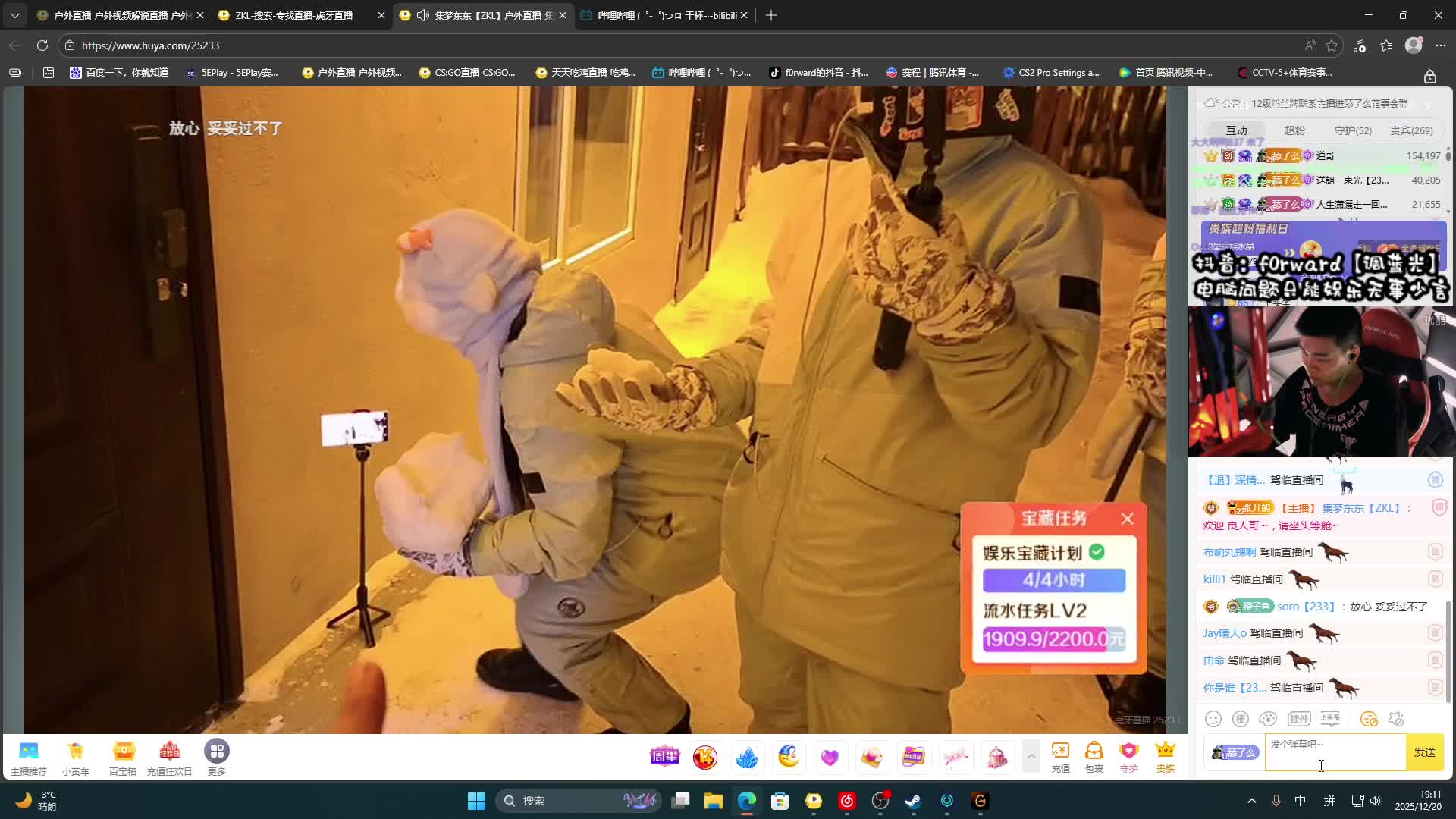
Task: Open the browser tab list dropdown
Action: point(14,15)
